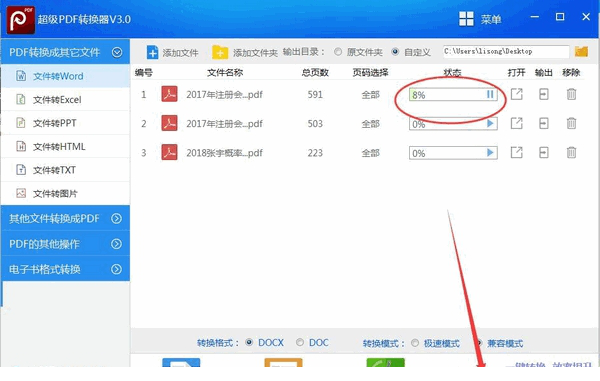The width and height of the screenshot is (600, 381).
Task: Select file name 2018张宇概率...pdf
Action: click(x=224, y=153)
